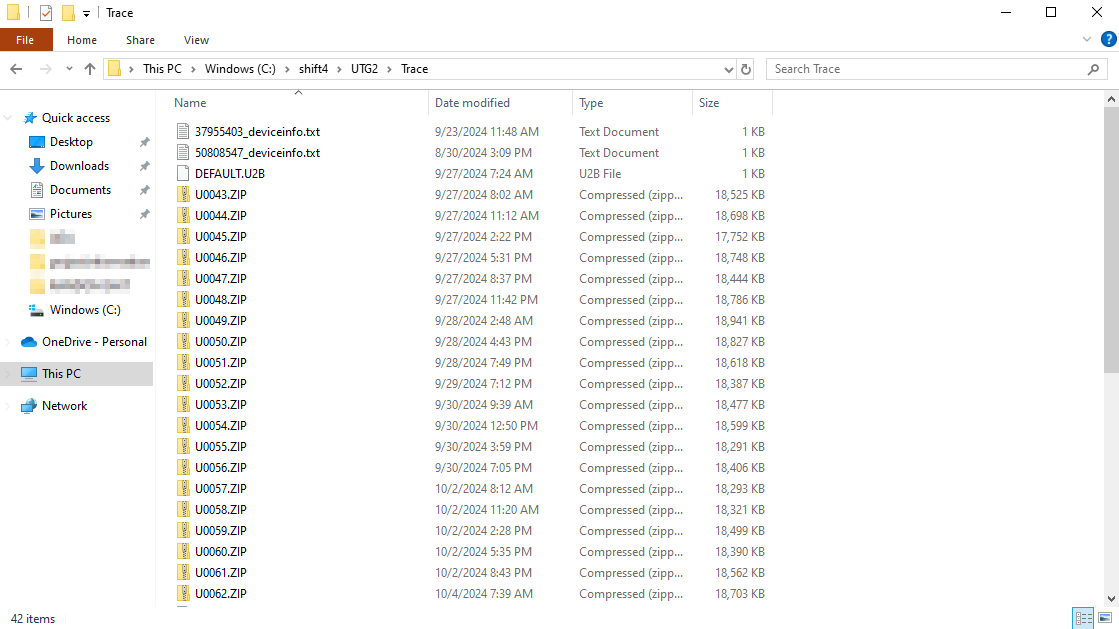Click the Search Trace input box
1119x629 pixels.
(x=925, y=69)
